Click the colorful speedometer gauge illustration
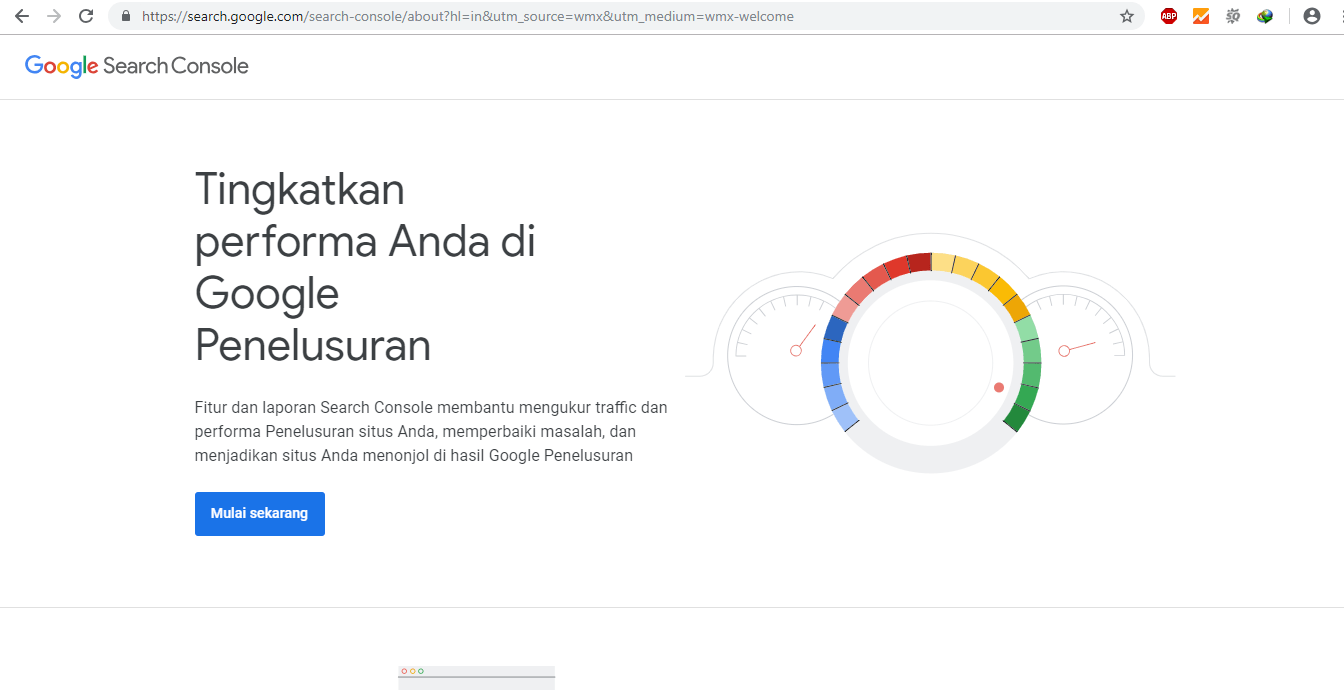The width and height of the screenshot is (1344, 690). (x=931, y=355)
